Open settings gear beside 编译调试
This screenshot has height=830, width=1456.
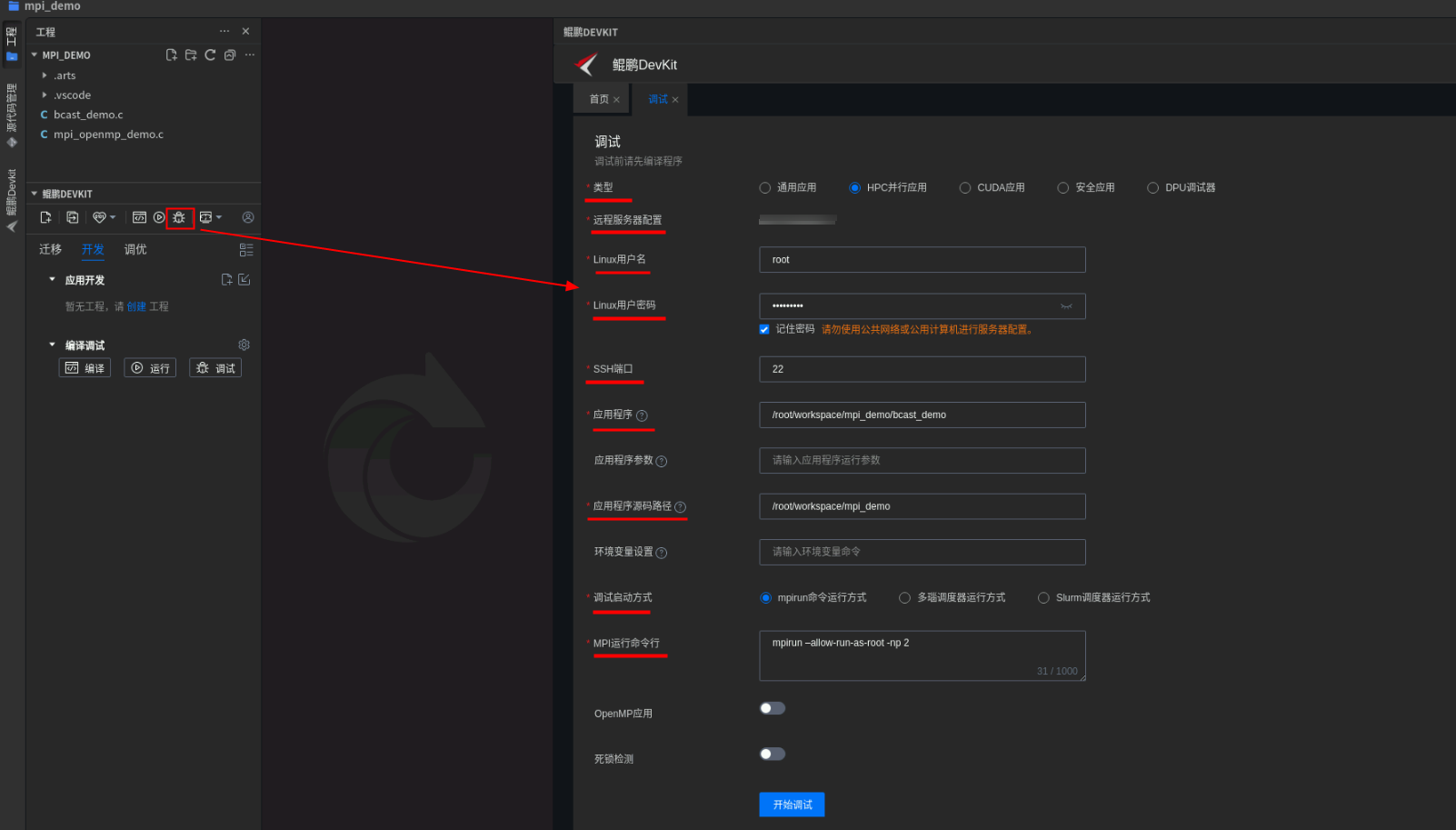pyautogui.click(x=244, y=345)
